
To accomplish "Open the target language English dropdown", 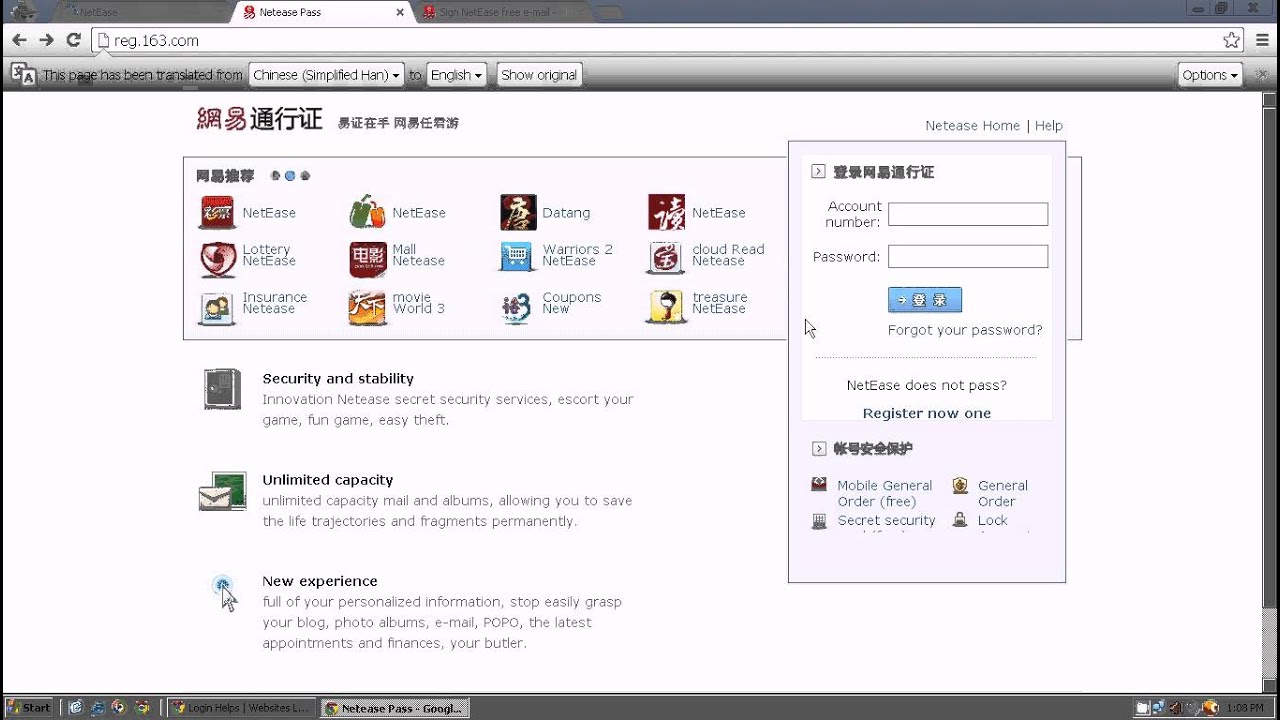I will click(456, 75).
